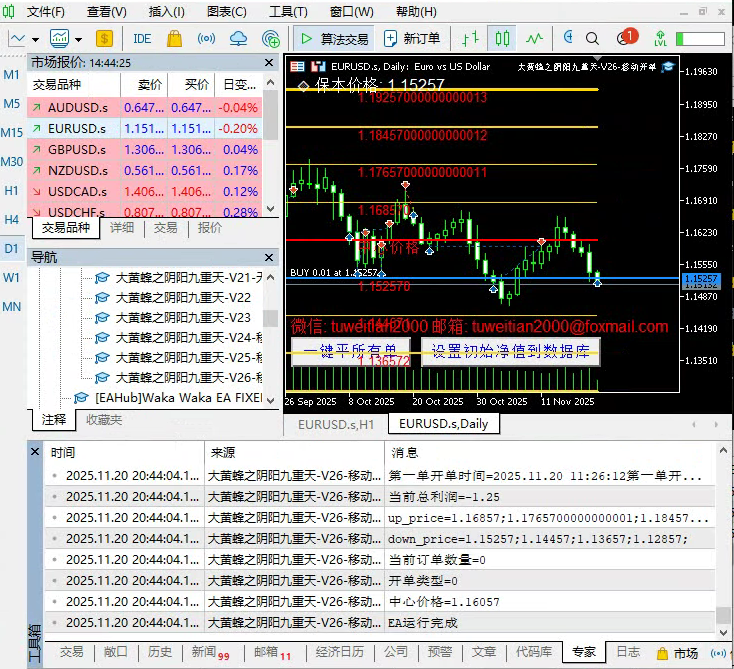
Task: Select the M15 timeframe
Action: 12,133
